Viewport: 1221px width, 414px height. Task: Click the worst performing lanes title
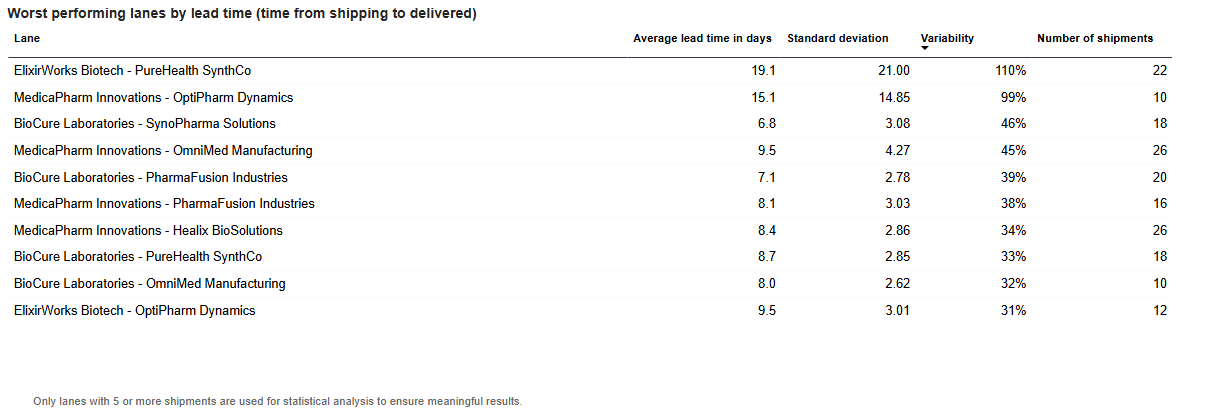[242, 13]
